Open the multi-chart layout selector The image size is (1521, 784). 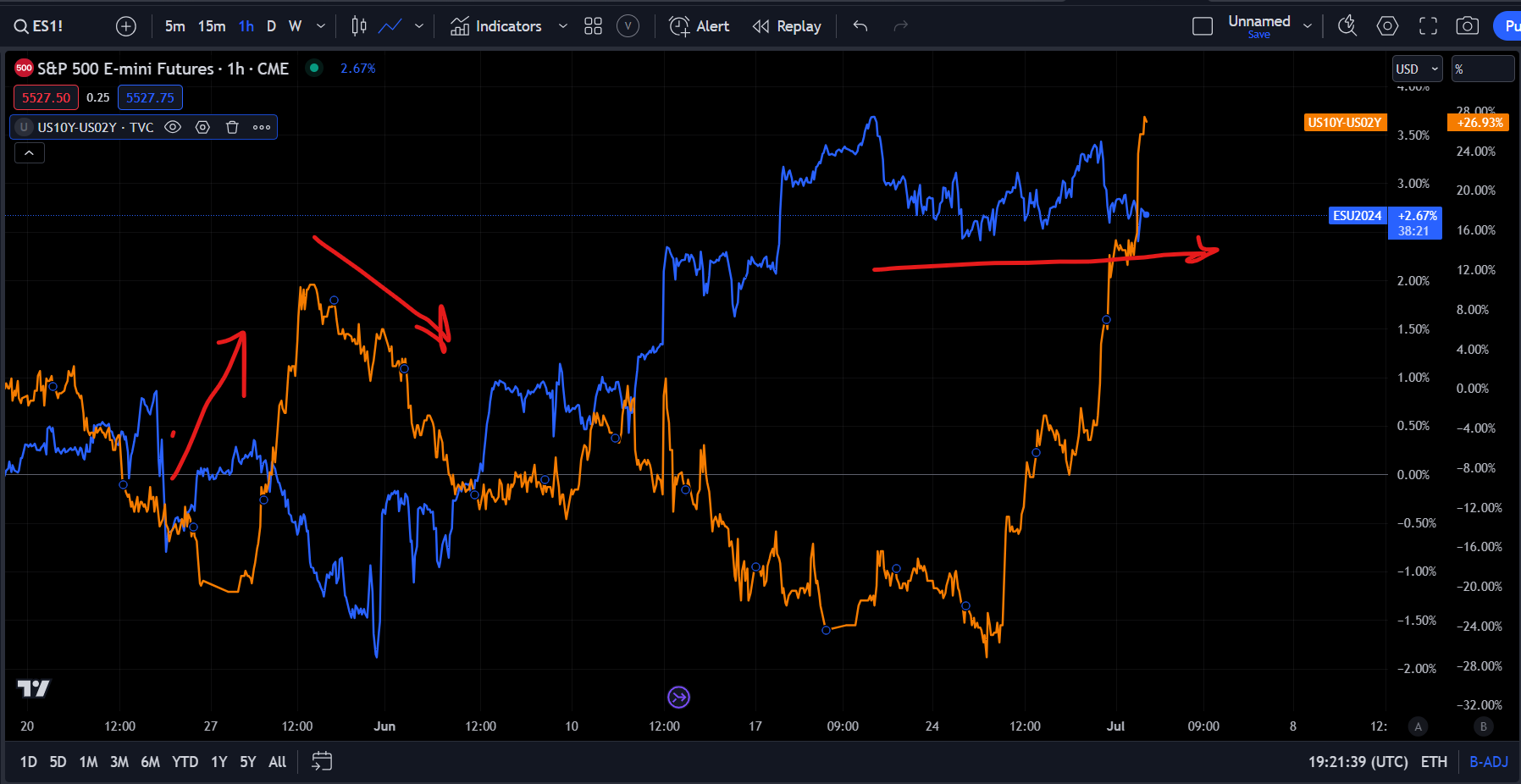coord(593,25)
